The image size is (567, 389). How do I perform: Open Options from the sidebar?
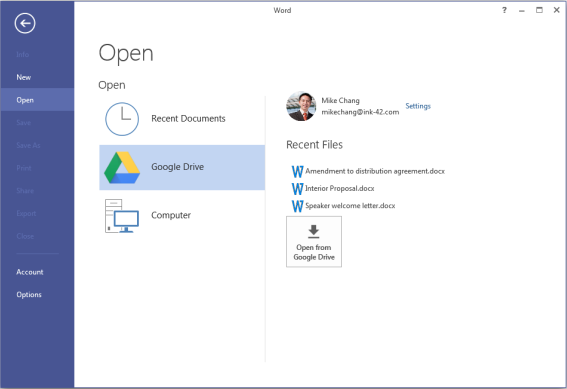tap(29, 295)
